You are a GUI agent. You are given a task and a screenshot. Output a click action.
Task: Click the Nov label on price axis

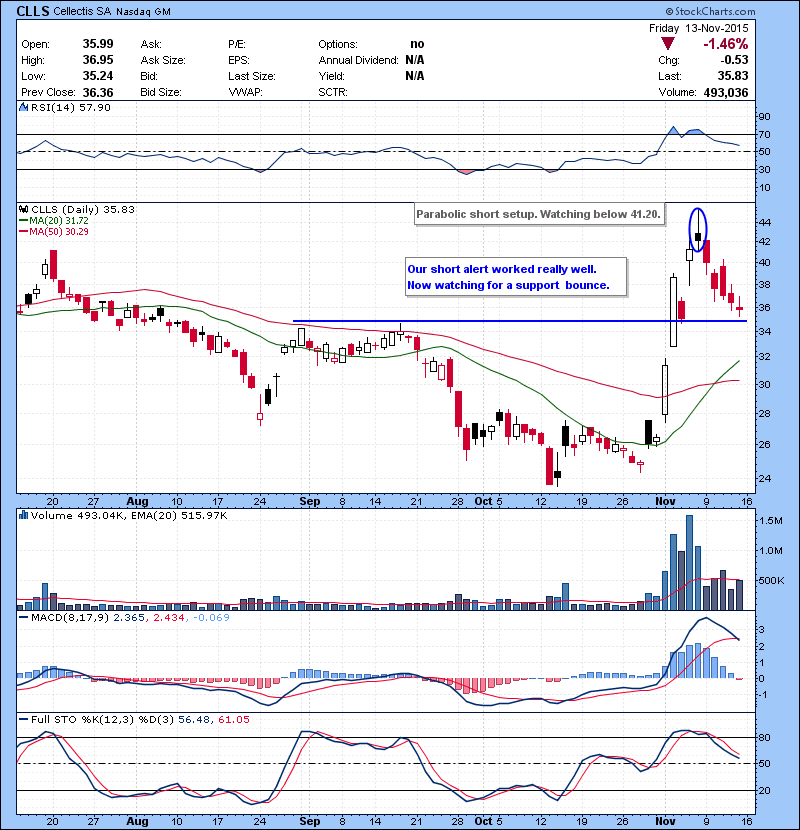[x=665, y=501]
